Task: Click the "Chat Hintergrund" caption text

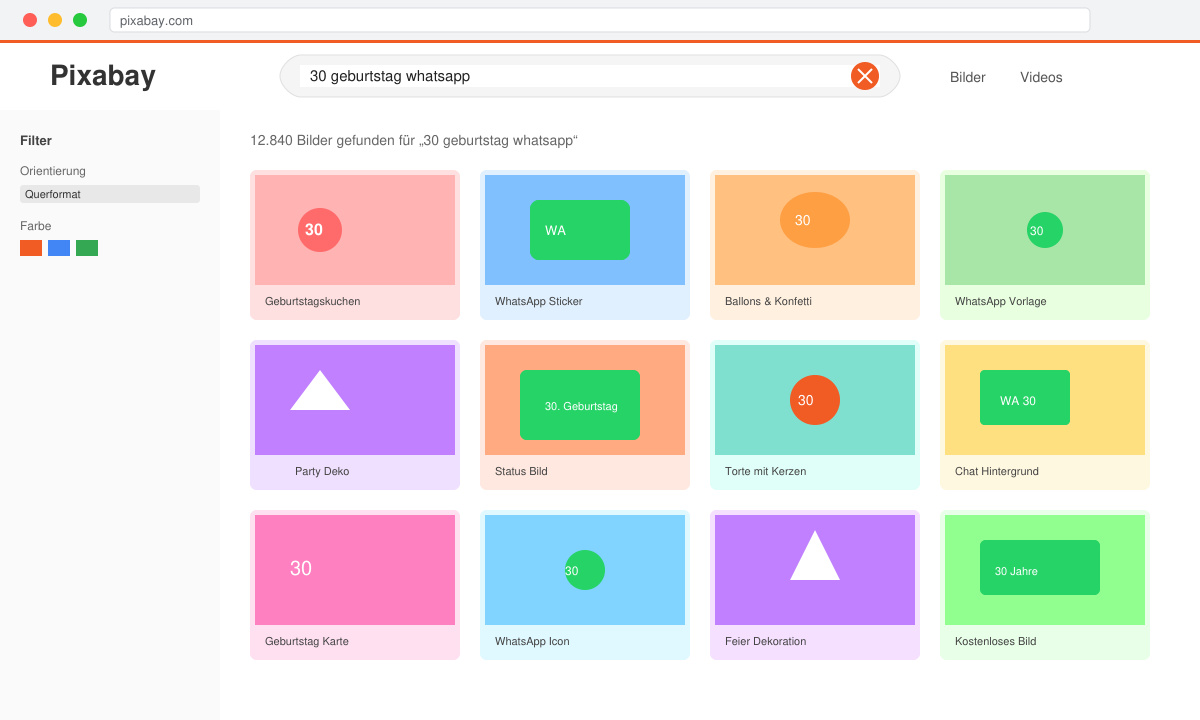Action: click(x=997, y=471)
